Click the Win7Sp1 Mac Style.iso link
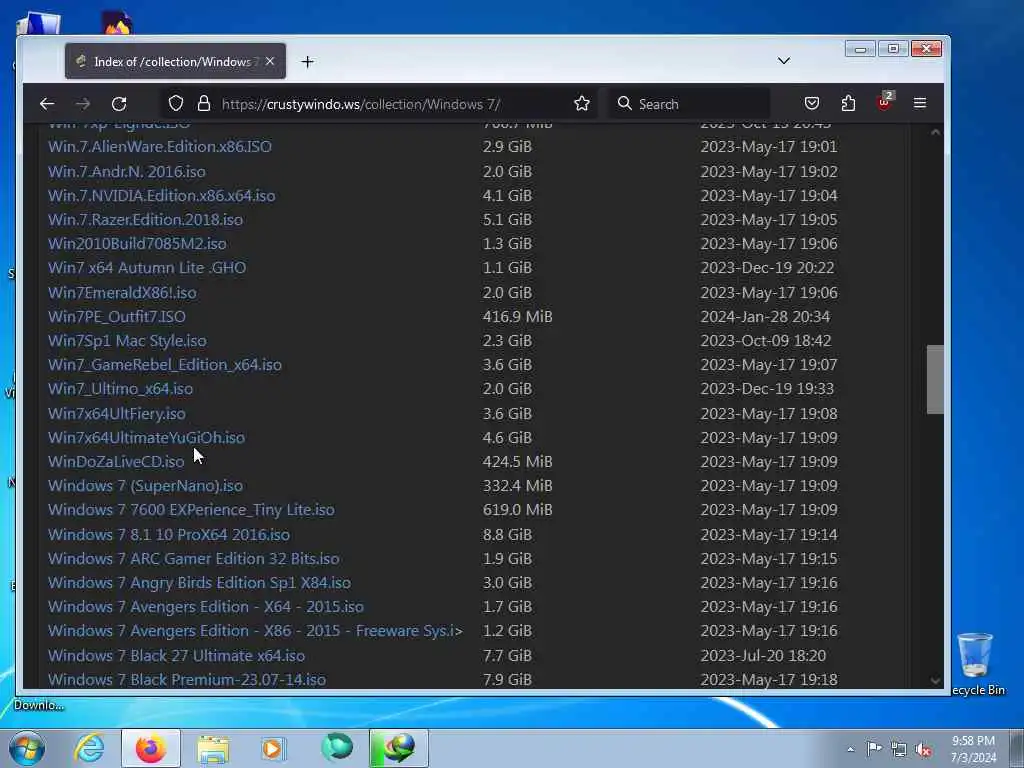This screenshot has width=1024, height=768. pyautogui.click(x=127, y=341)
